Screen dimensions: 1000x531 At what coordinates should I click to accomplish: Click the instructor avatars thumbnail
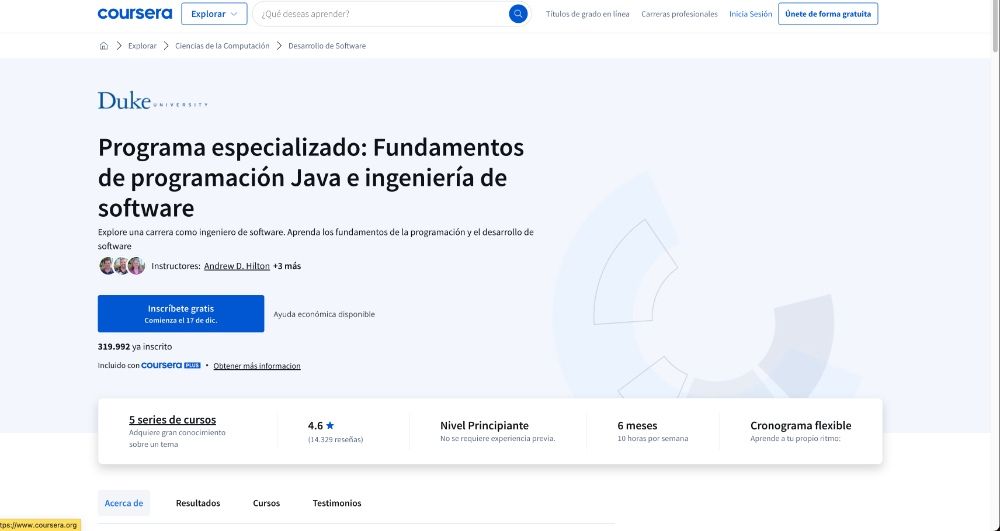(x=122, y=266)
